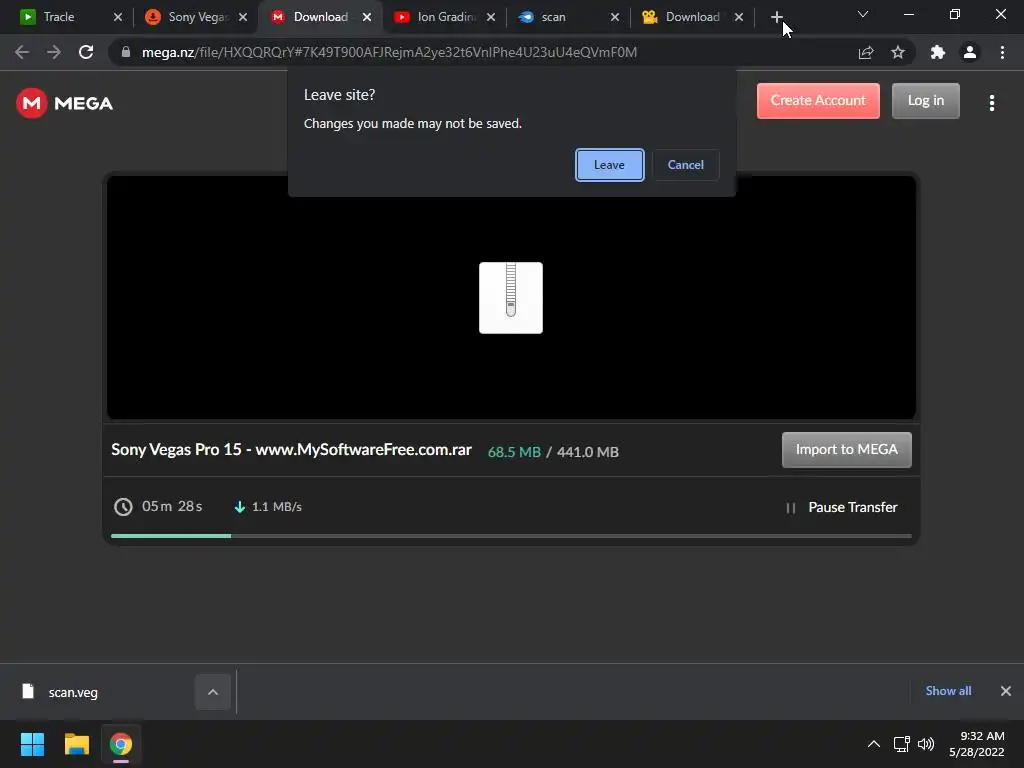Click the 68.5 MB downloaded value
This screenshot has height=768, width=1024.
coord(514,452)
